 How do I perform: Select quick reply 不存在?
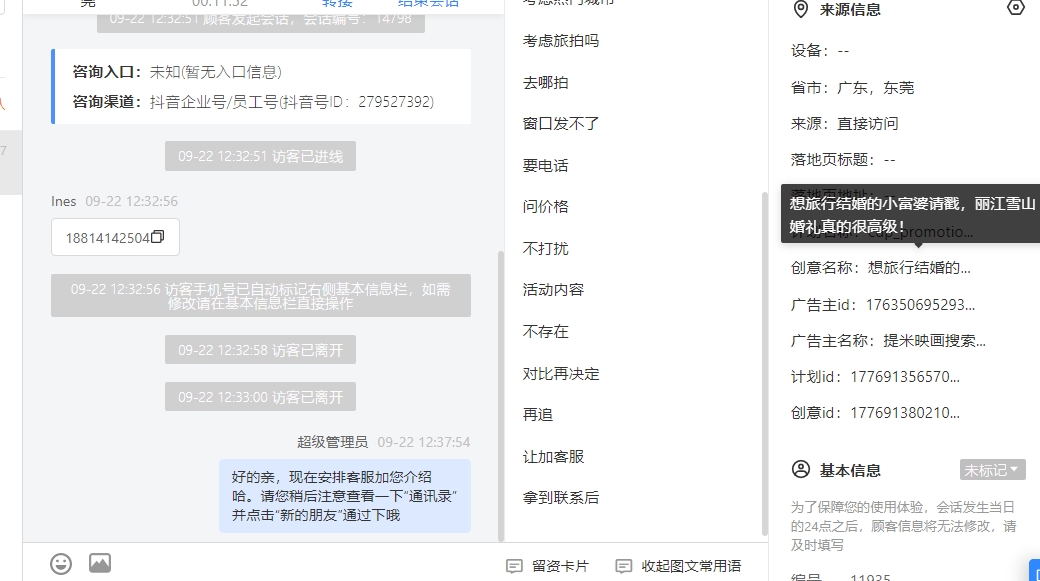tap(545, 331)
